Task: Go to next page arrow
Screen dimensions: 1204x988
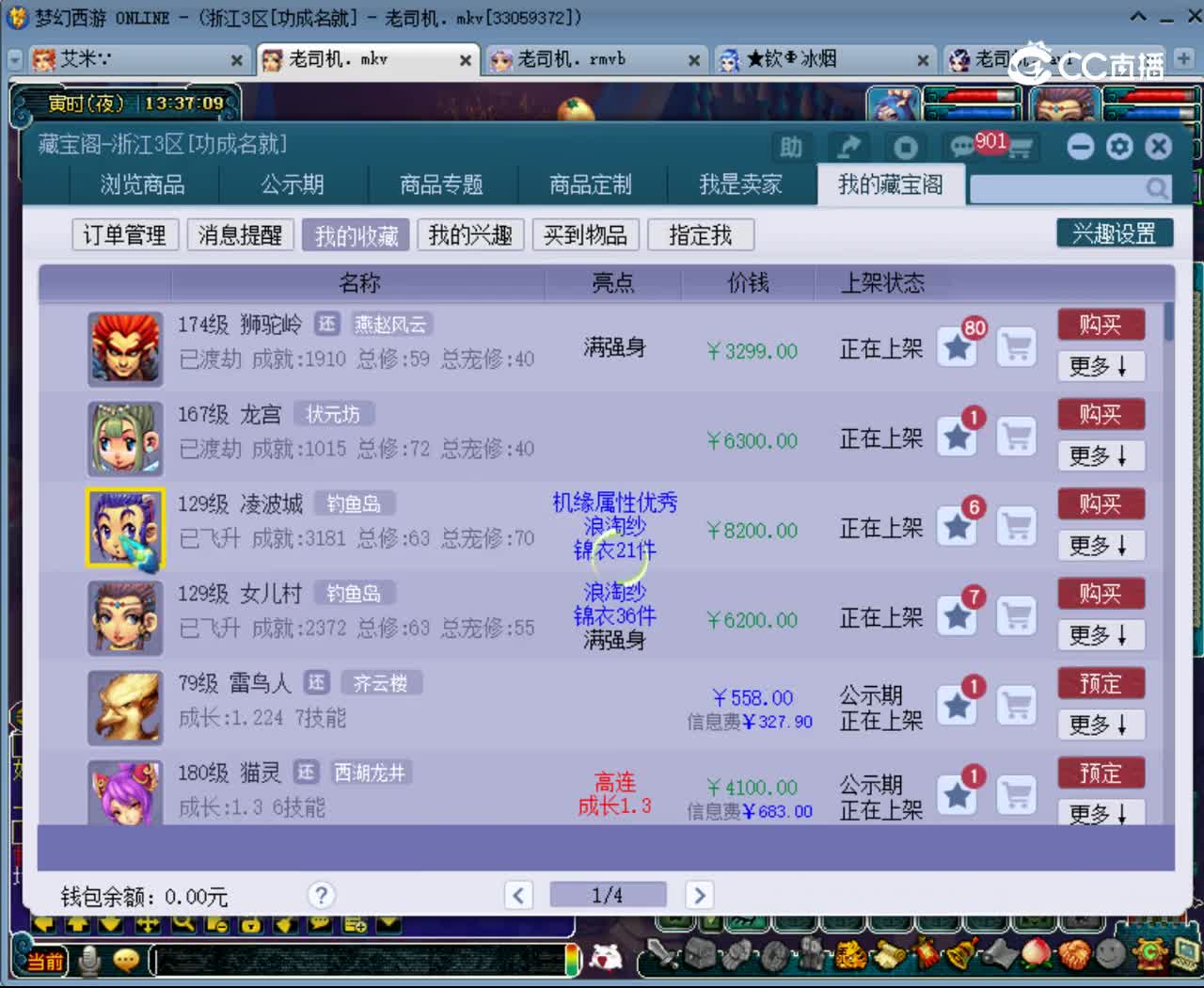Action: (699, 895)
